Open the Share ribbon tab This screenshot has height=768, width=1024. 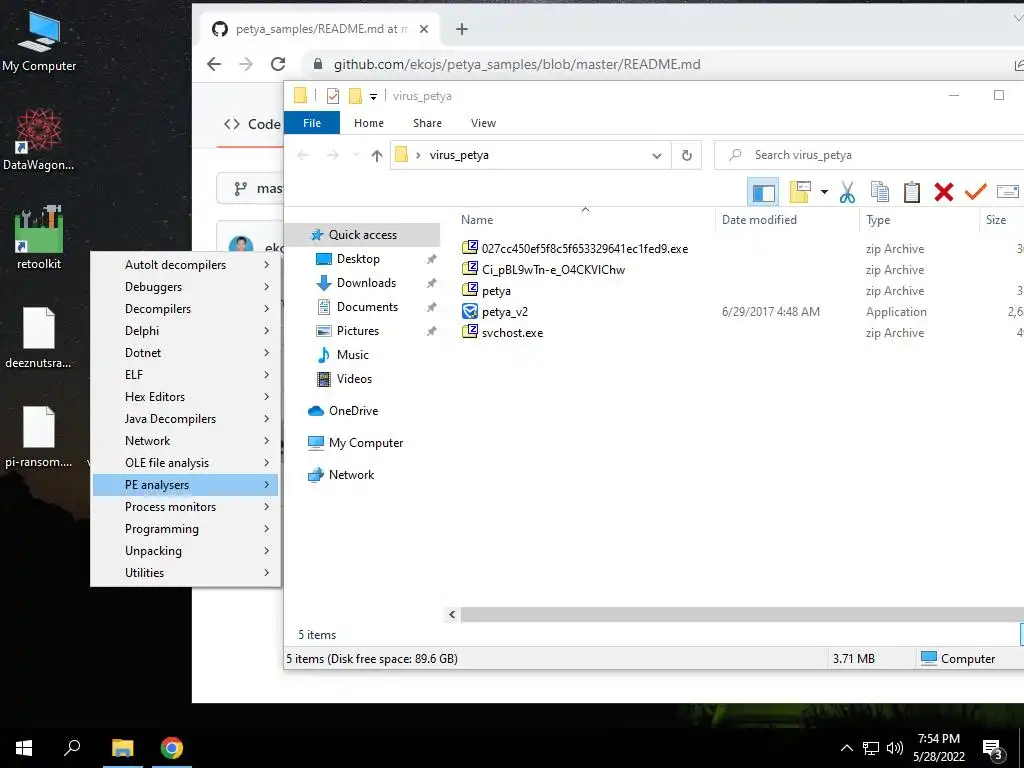(427, 123)
